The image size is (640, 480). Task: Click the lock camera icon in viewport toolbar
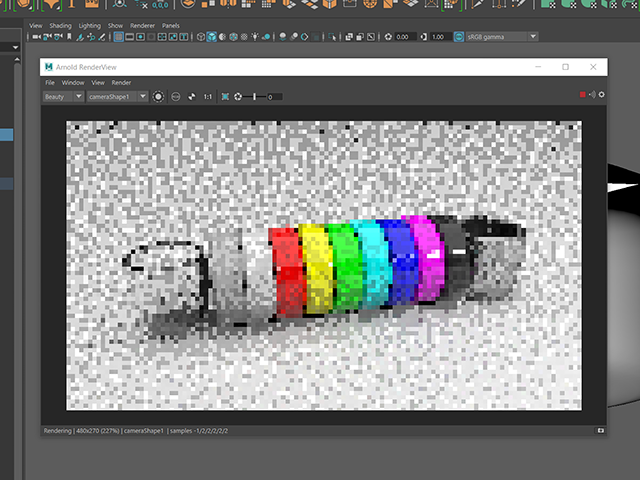point(47,37)
